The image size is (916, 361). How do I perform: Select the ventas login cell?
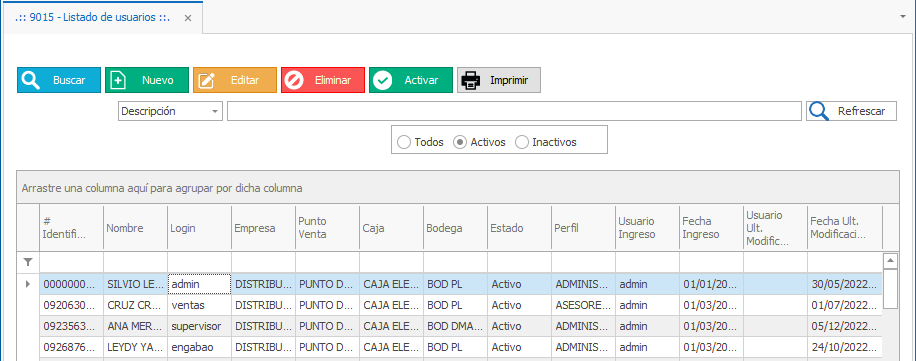tap(199, 305)
